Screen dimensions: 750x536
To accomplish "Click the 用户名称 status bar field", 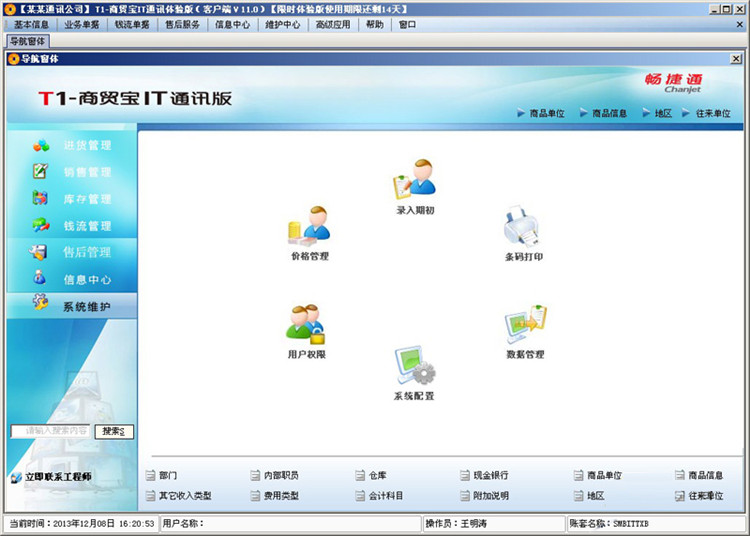I will (x=290, y=524).
